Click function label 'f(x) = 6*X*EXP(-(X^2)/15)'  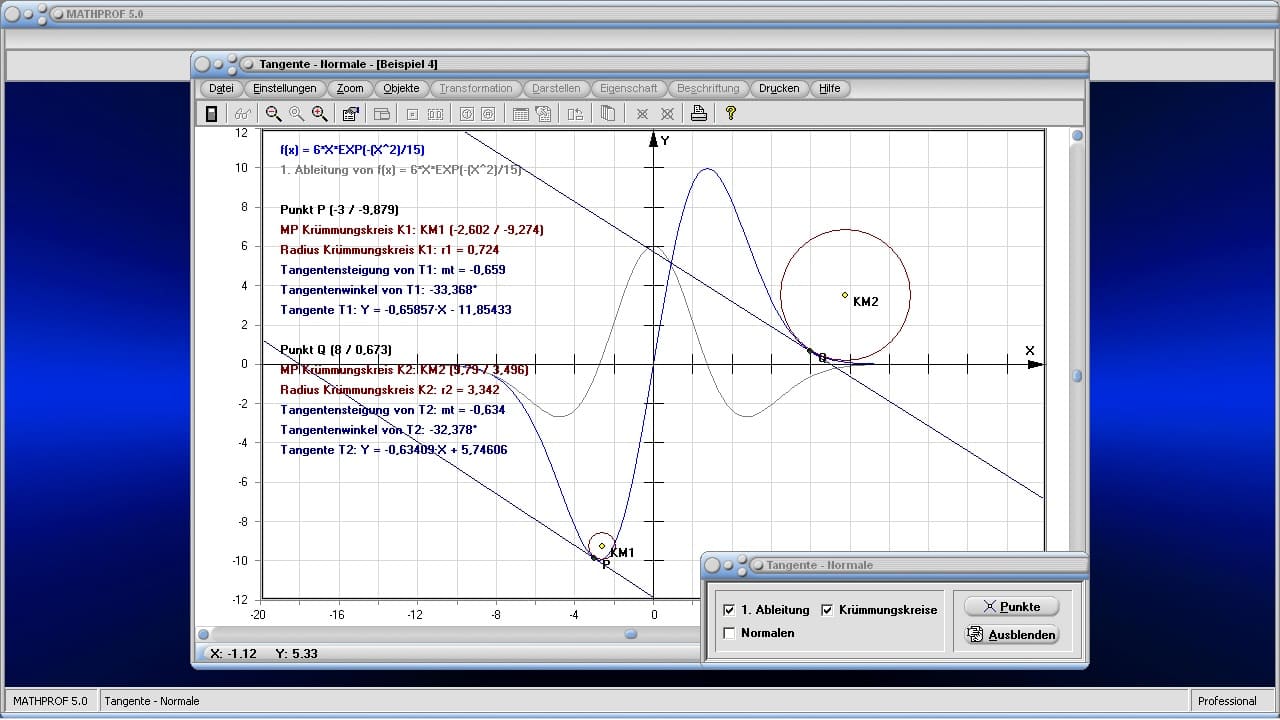[x=352, y=150]
